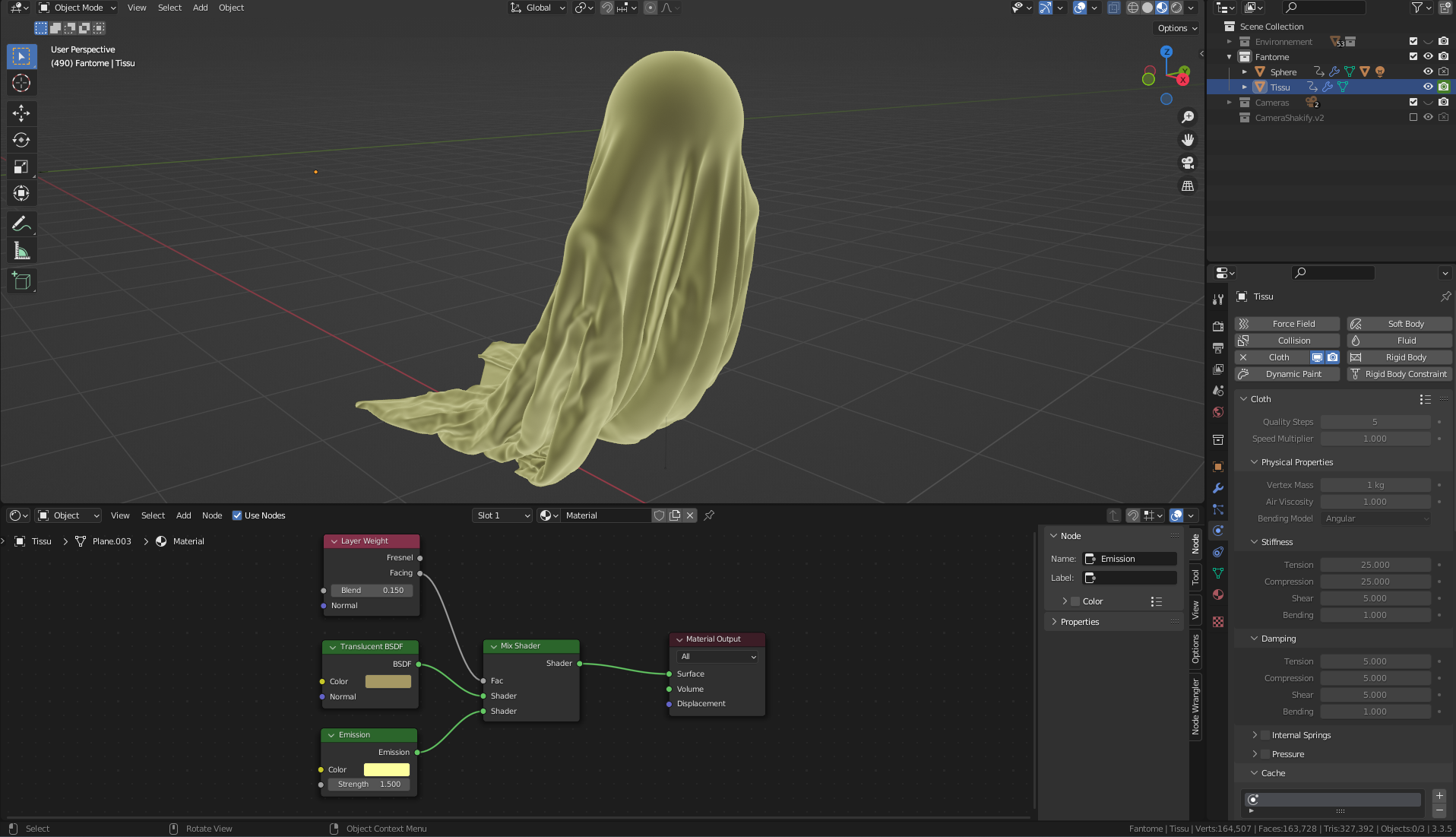The height and width of the screenshot is (837, 1456).
Task: Enable the Pressure checkbox in Cloth settings
Action: tap(1265, 754)
